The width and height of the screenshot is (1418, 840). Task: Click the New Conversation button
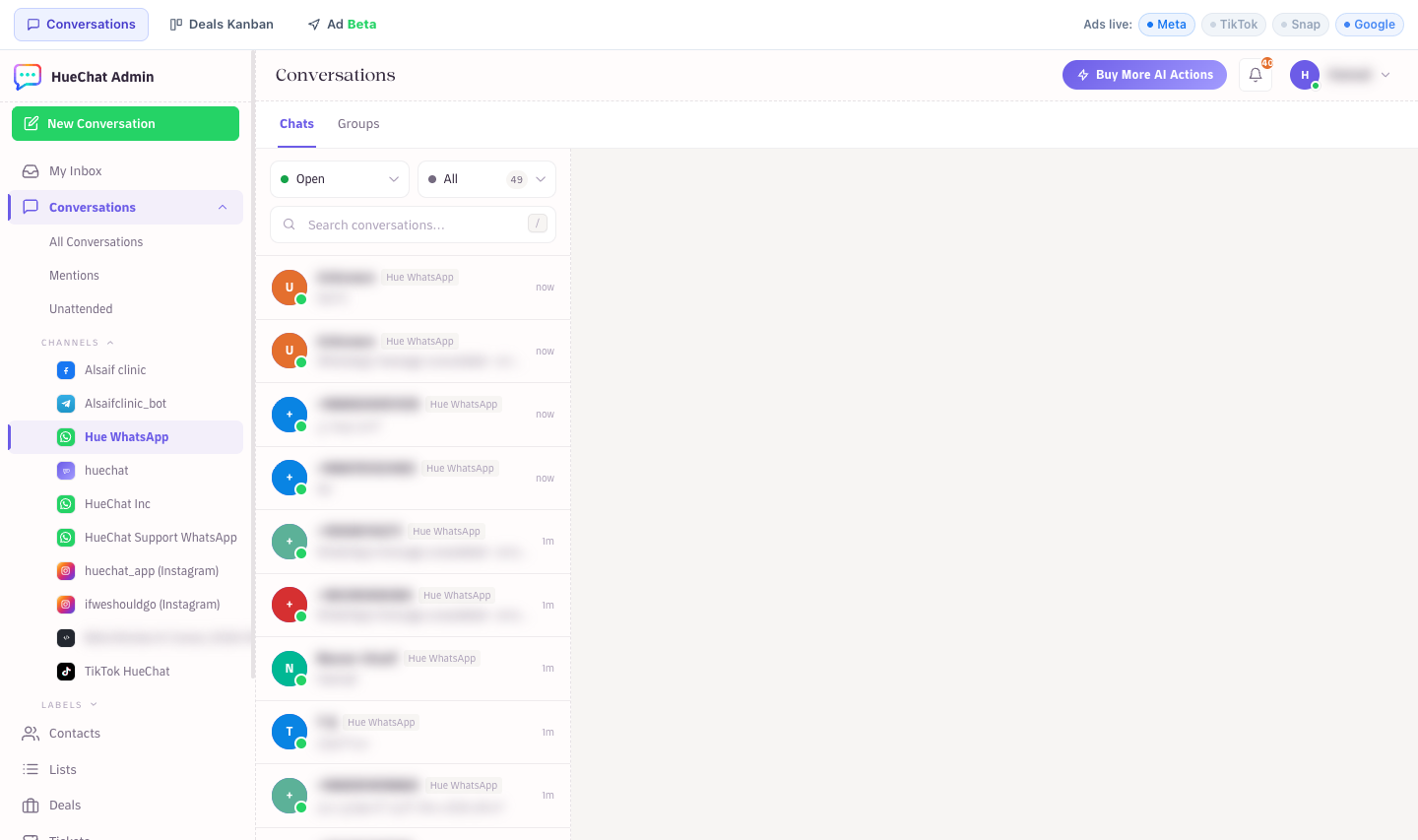tap(125, 124)
